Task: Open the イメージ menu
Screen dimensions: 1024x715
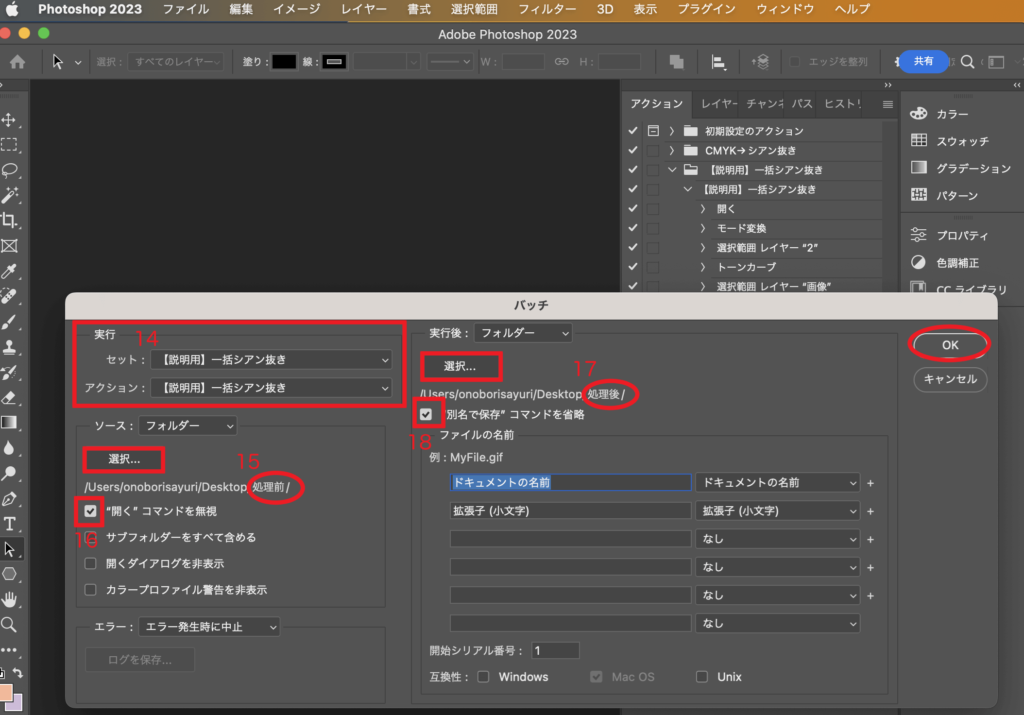Action: [296, 9]
